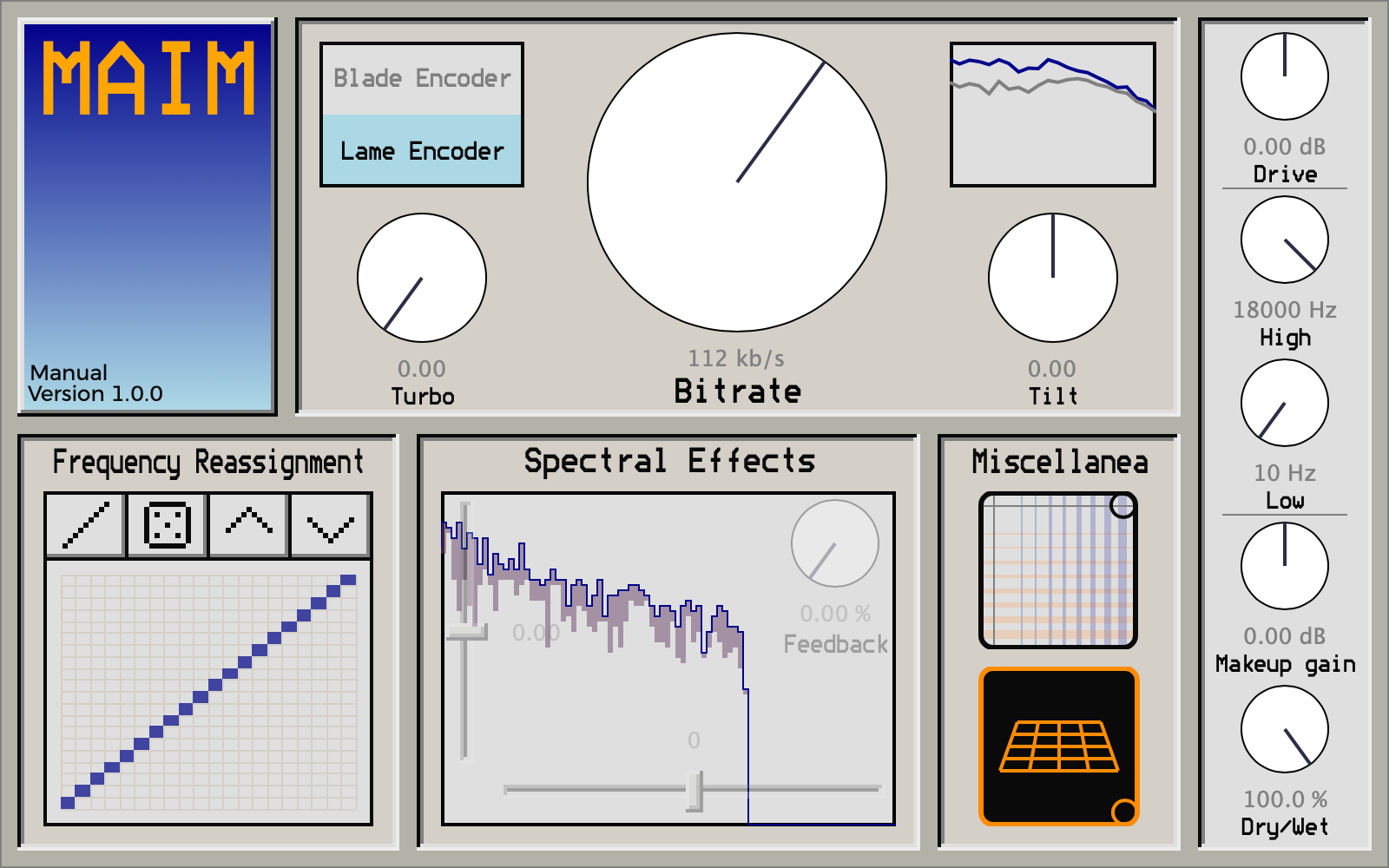The width and height of the screenshot is (1389, 868).
Task: Select the downward V reassignment preset icon
Action: [x=330, y=525]
